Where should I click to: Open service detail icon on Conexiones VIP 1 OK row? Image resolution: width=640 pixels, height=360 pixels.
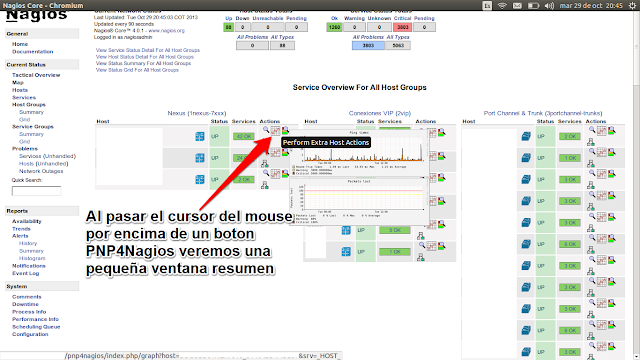(x=442, y=246)
